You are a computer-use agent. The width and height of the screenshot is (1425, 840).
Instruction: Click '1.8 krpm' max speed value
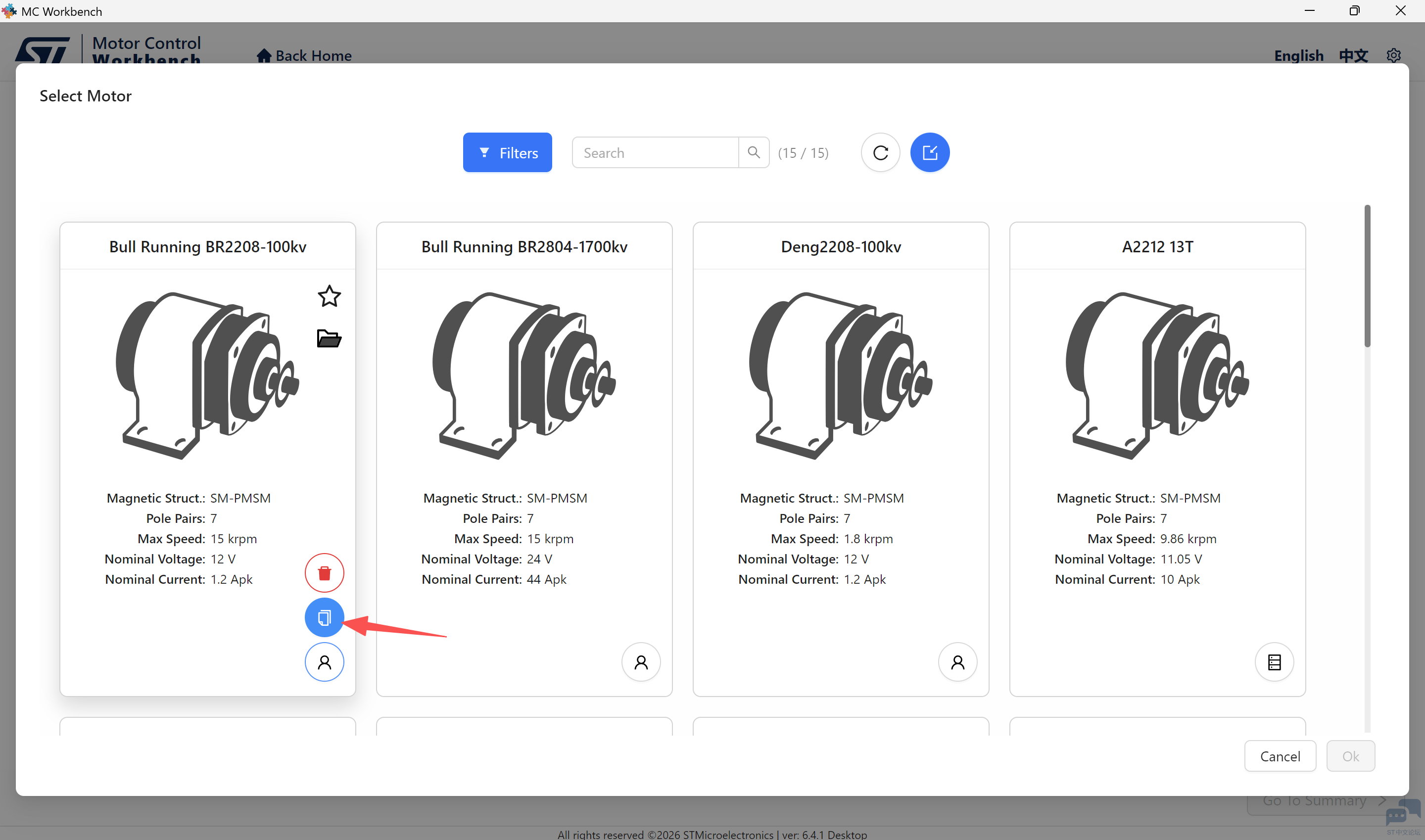(x=868, y=538)
